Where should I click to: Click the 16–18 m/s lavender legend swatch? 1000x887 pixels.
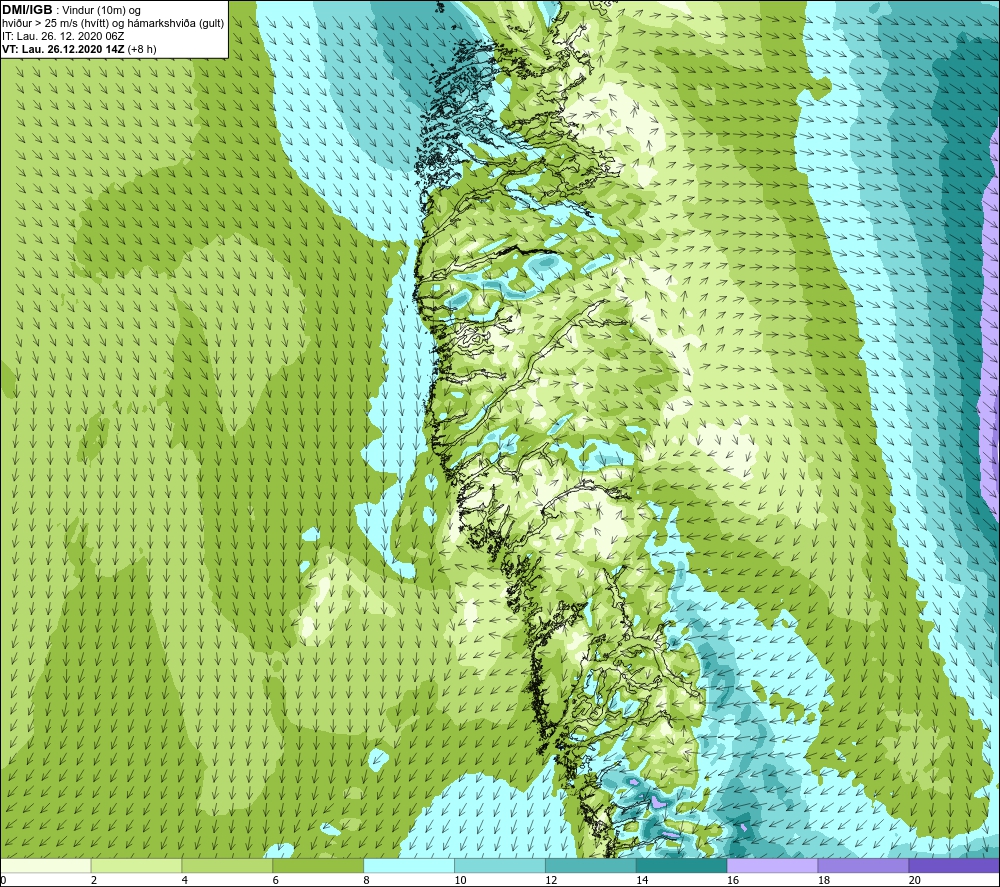click(x=772, y=866)
